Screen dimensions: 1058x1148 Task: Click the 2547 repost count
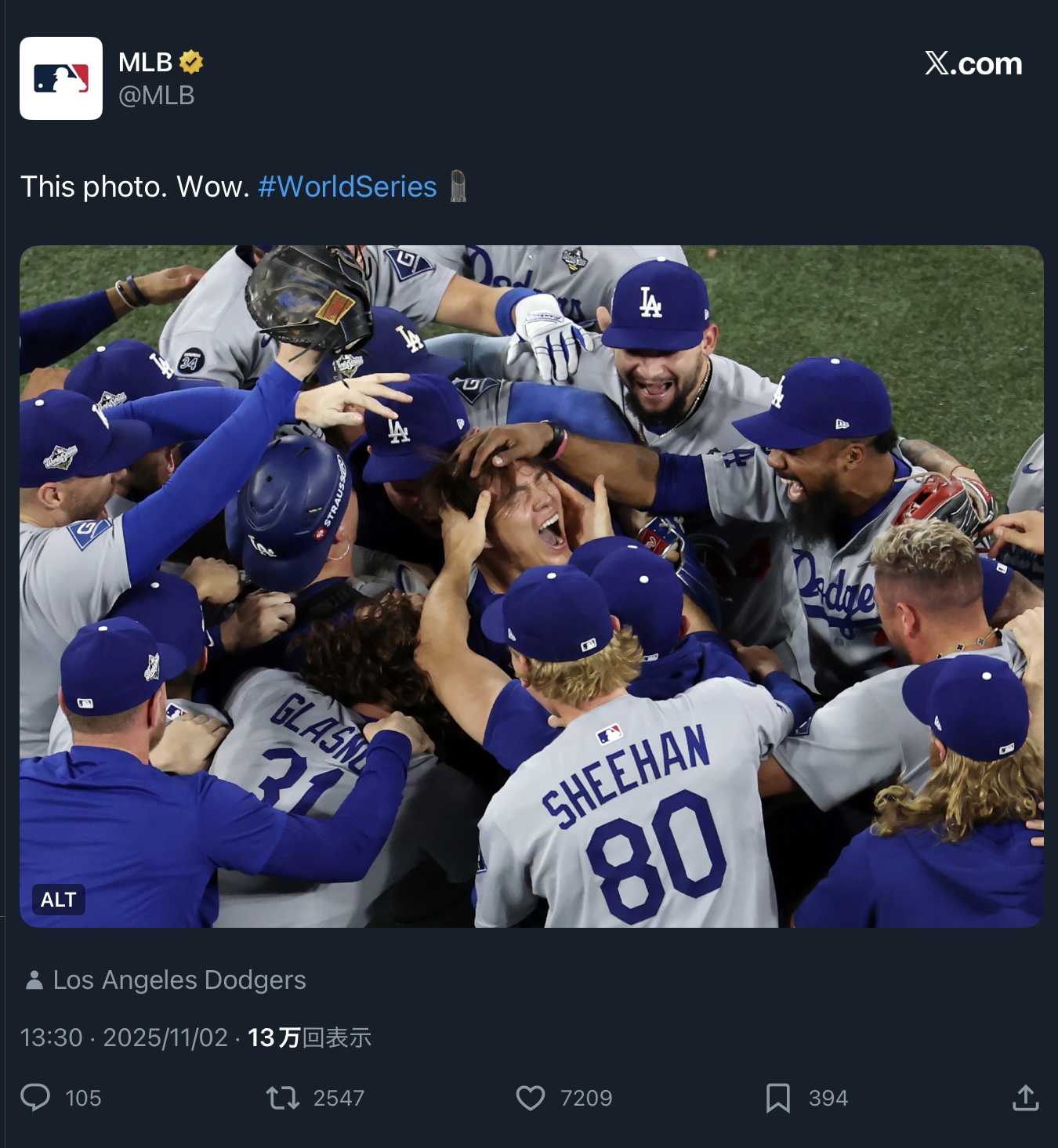click(339, 1098)
